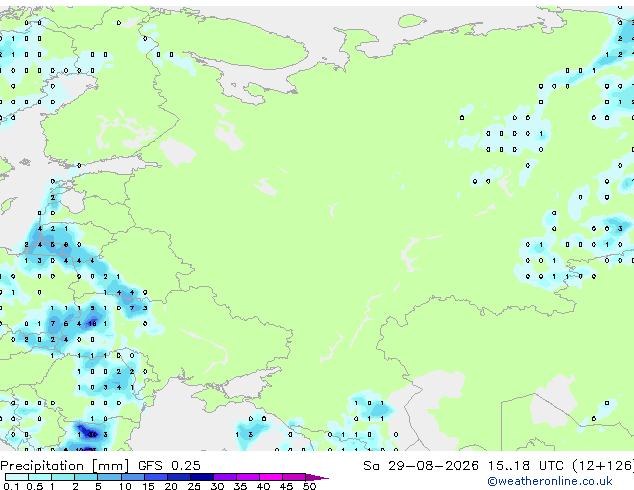Select the 30–35 mm purple legend swatch
This screenshot has width=634, height=490.
point(224,477)
